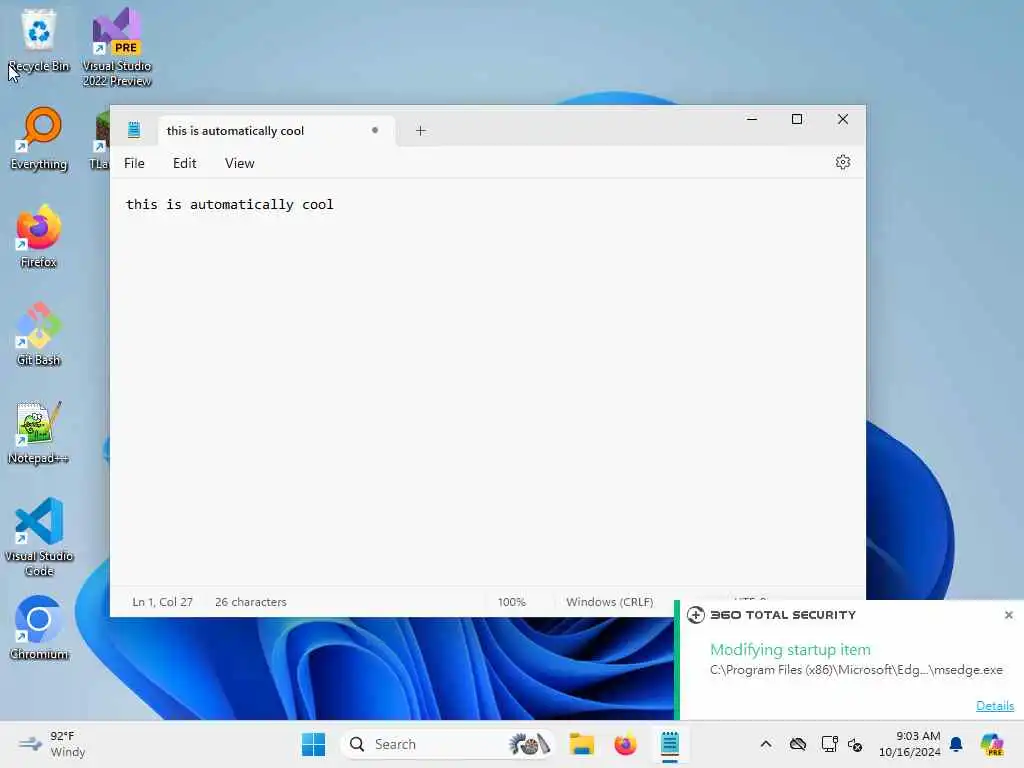The height and width of the screenshot is (768, 1024).
Task: Open the weather widget showing 92°F Windy
Action: [51, 744]
